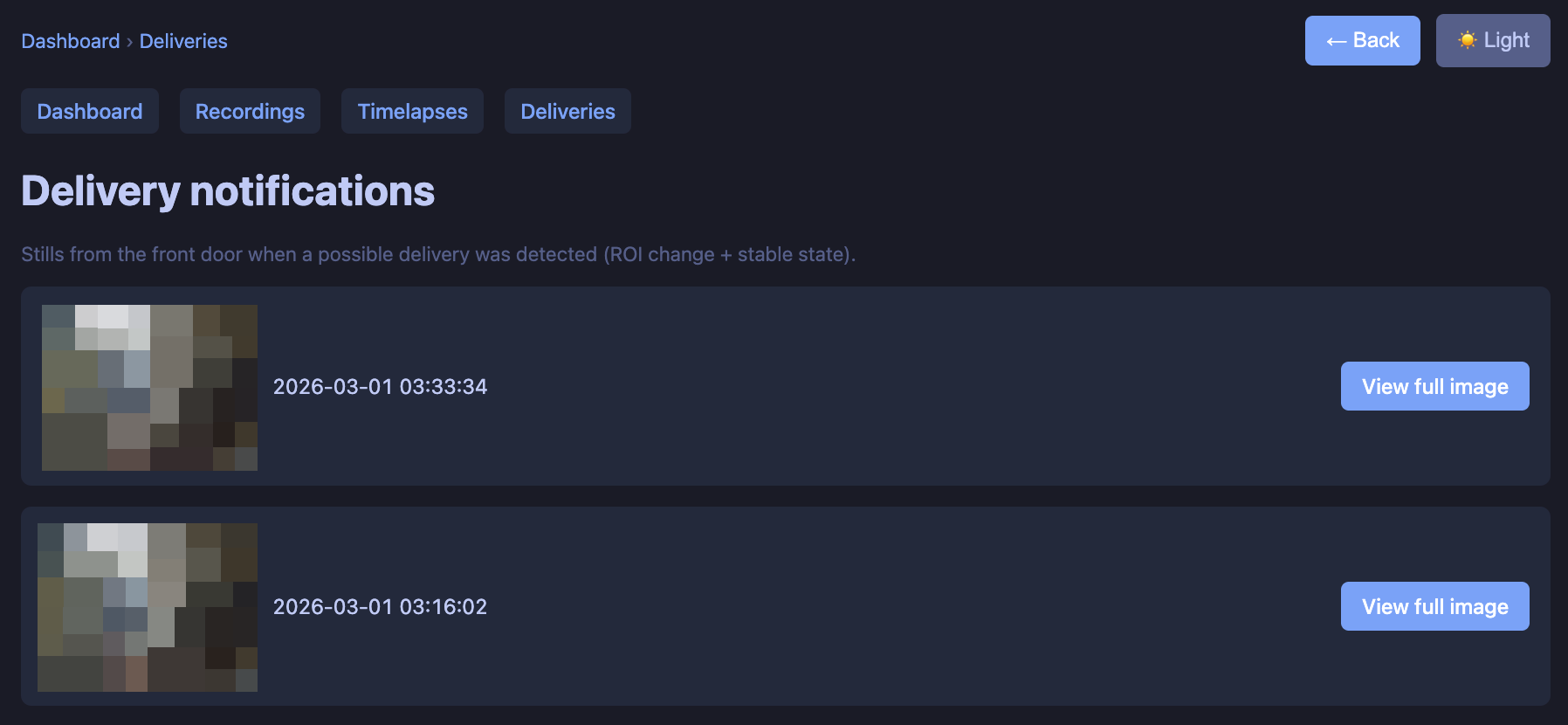View full image for 03:33:34 delivery
This screenshot has width=1568, height=725.
1434,386
